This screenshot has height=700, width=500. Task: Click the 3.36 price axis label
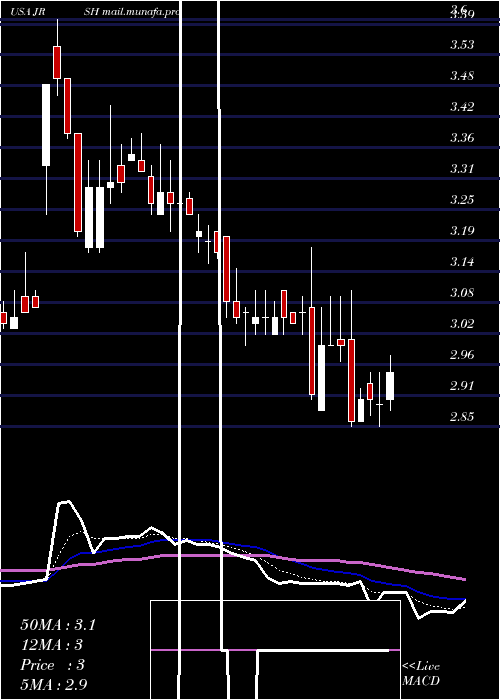coord(462,138)
